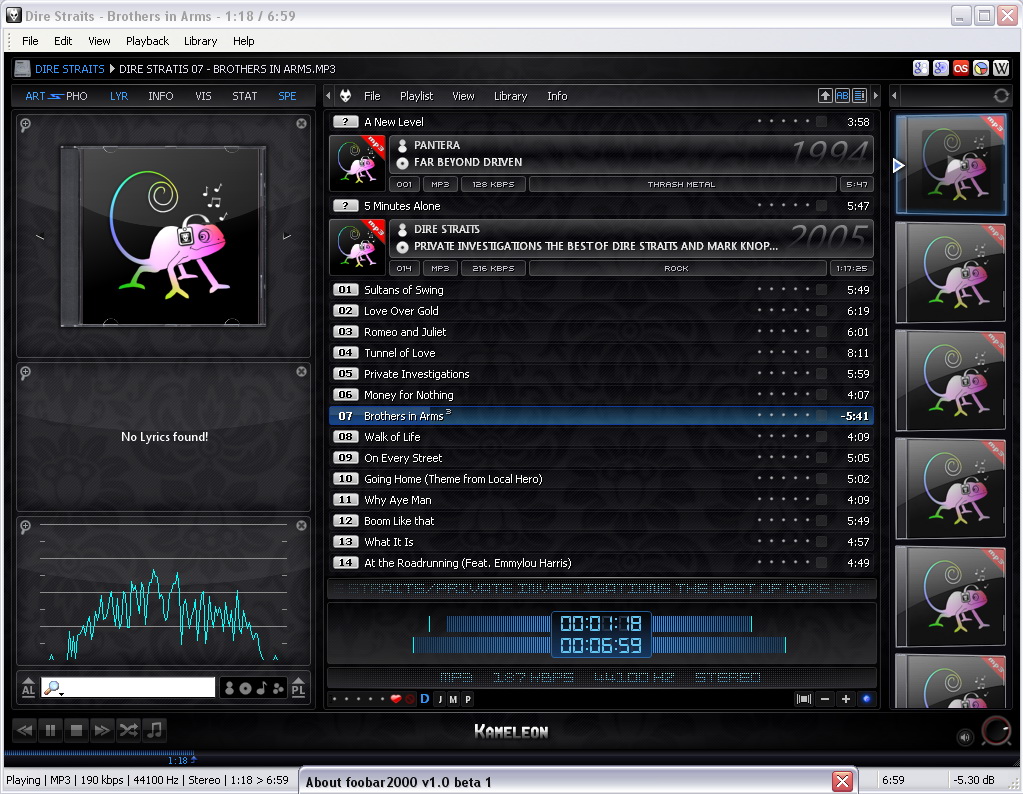Select the track Sultans of Swing
This screenshot has height=794, width=1023.
403,290
